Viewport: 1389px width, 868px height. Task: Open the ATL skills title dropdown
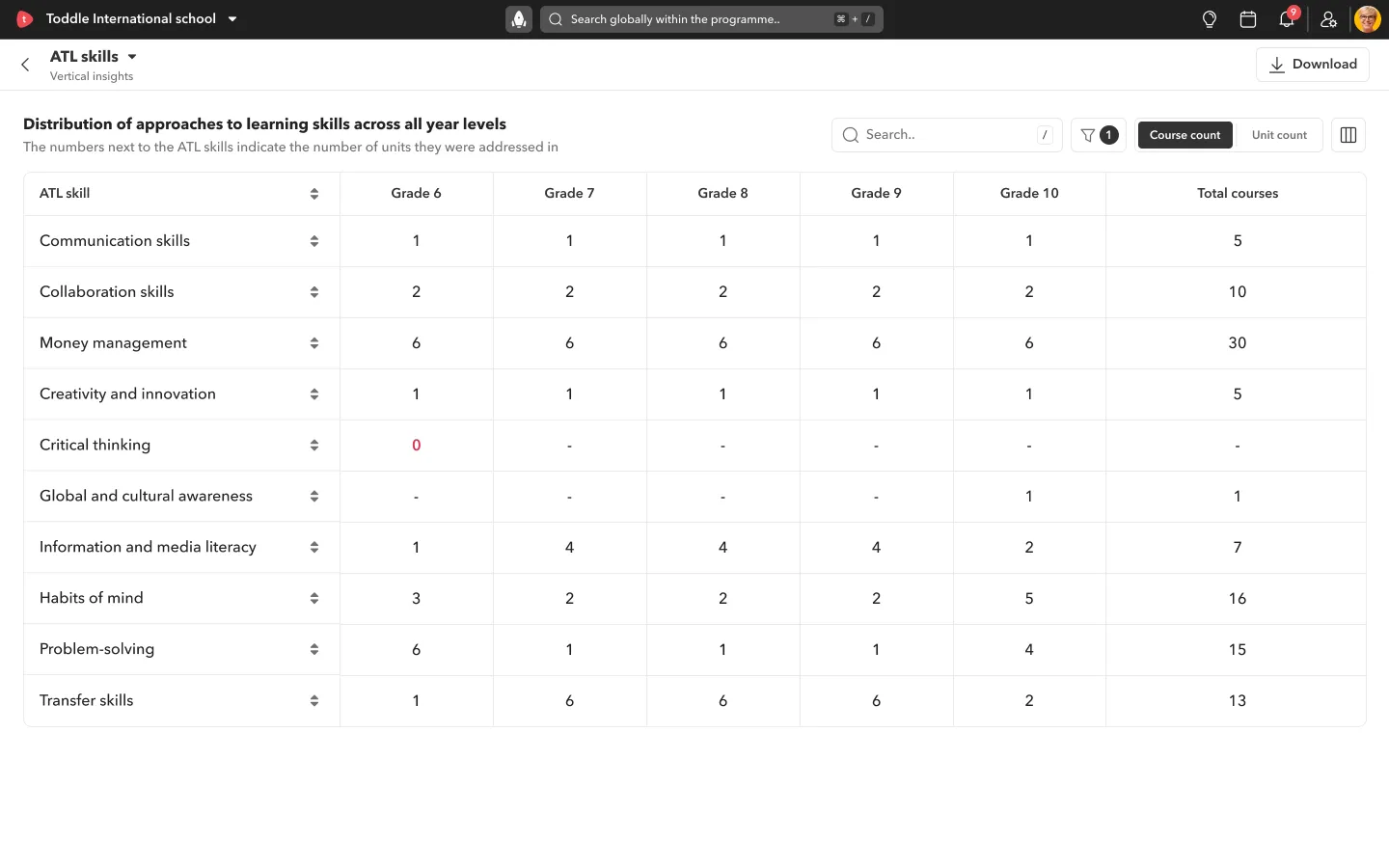click(x=131, y=56)
